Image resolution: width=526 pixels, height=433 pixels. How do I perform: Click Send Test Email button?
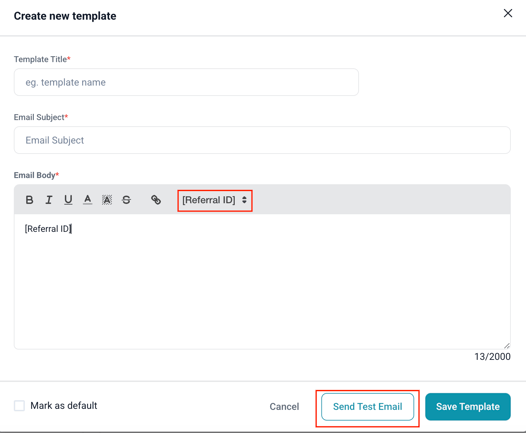(367, 407)
